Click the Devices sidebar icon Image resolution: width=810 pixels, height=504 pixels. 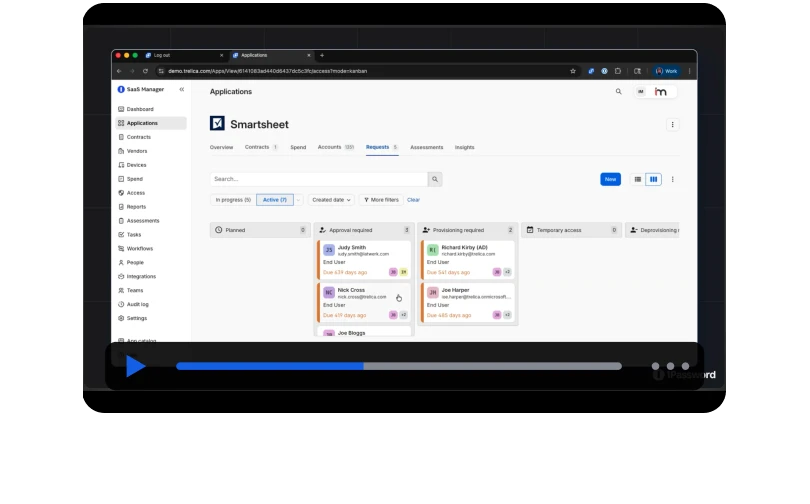pos(121,165)
